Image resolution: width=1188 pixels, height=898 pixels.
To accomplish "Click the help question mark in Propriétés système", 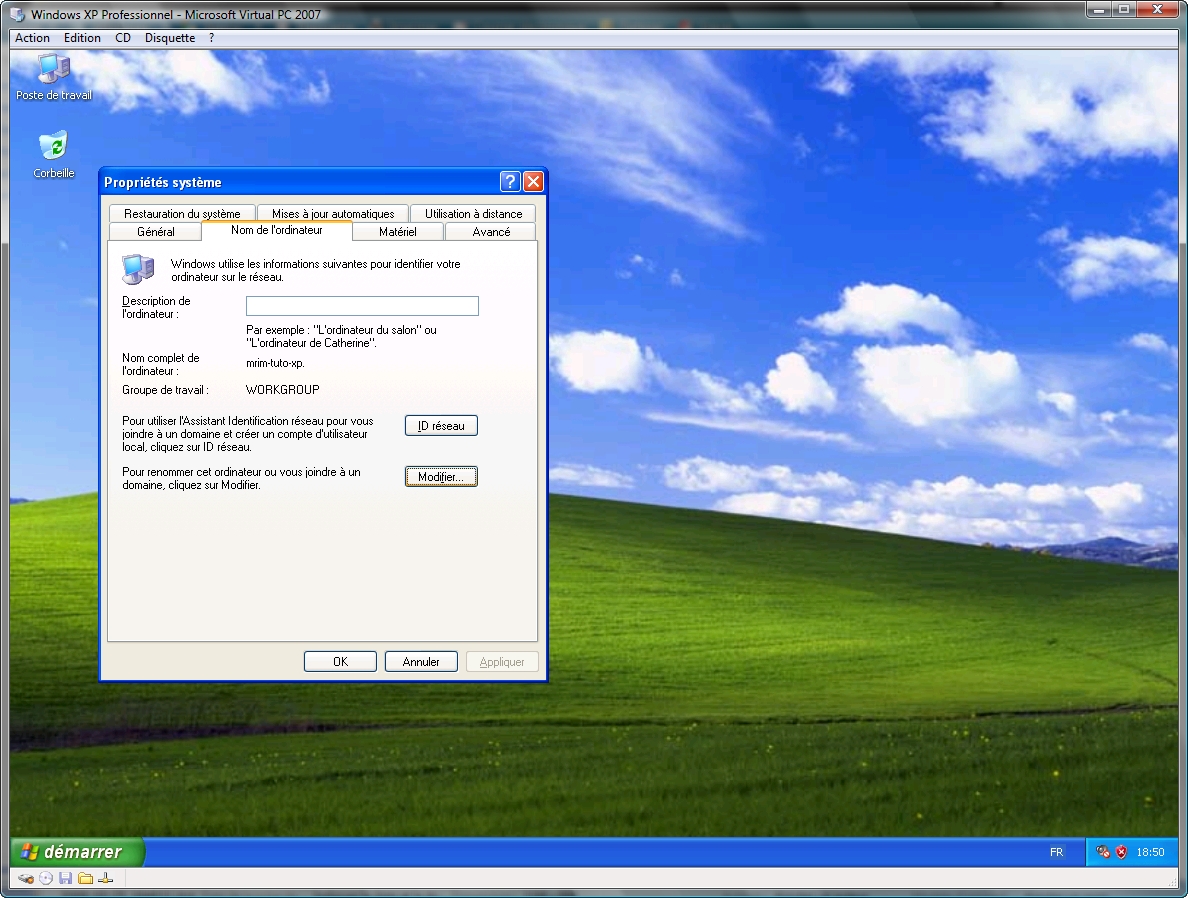I will click(x=510, y=181).
